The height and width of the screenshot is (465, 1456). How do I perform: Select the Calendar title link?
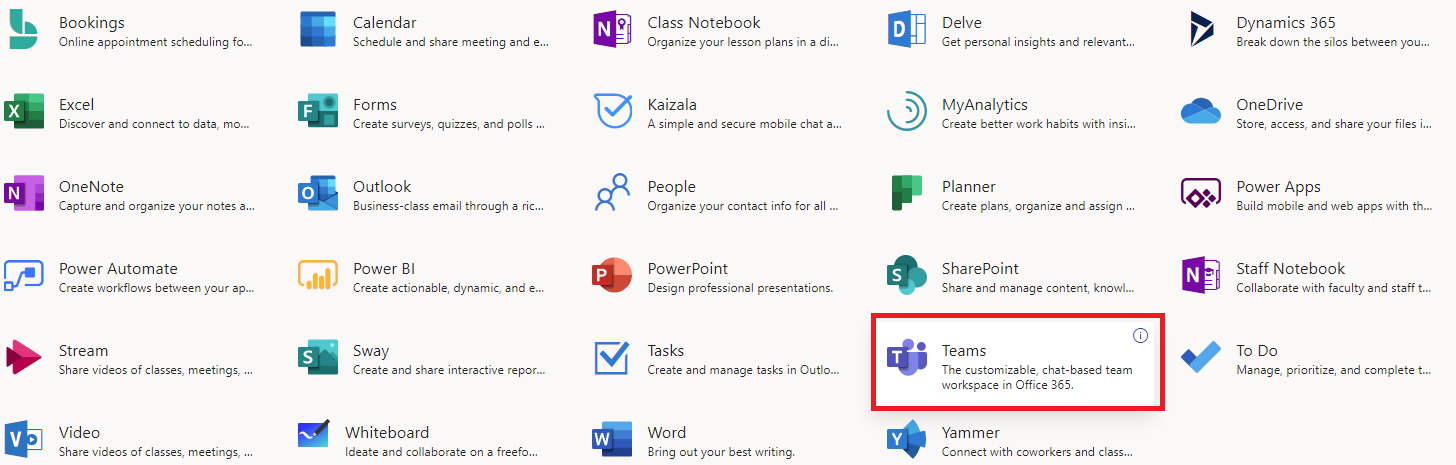(385, 22)
